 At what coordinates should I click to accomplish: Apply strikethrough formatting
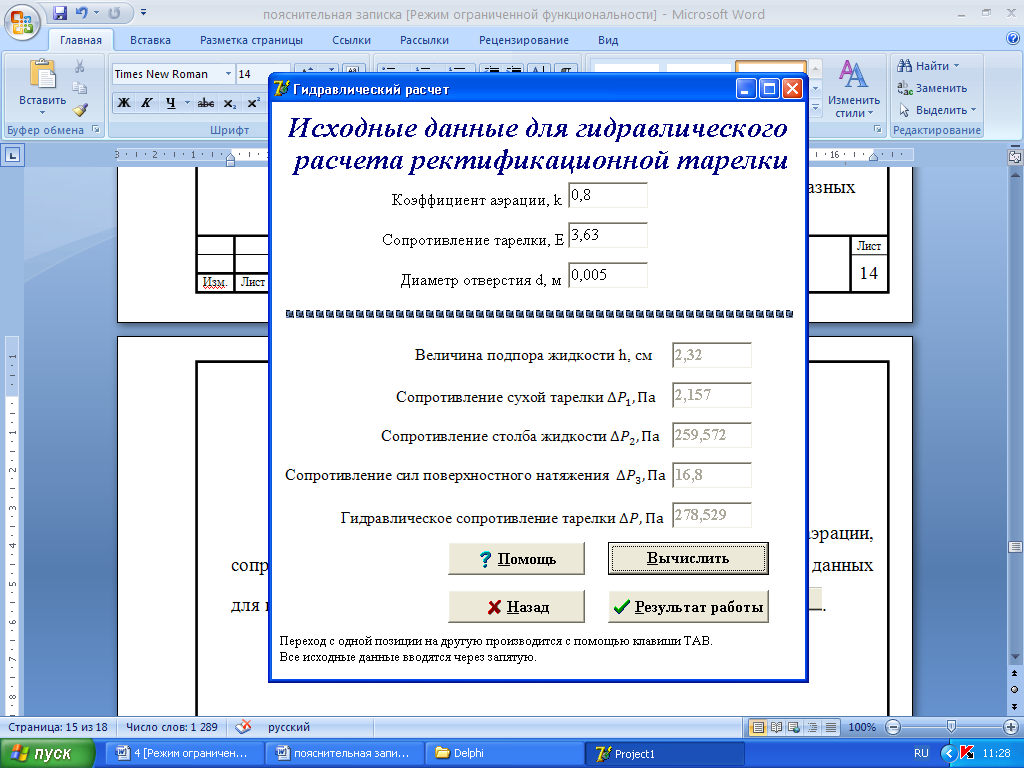tap(206, 103)
